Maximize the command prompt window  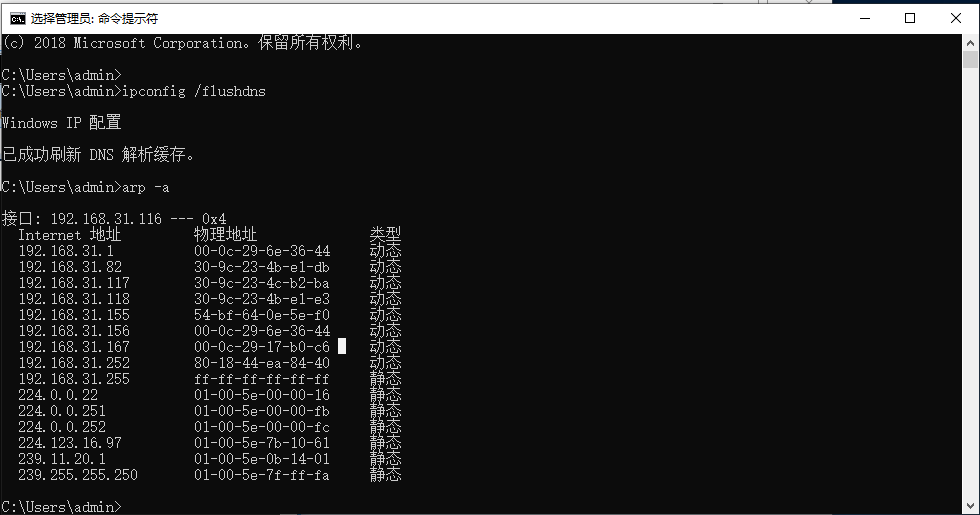click(x=910, y=18)
